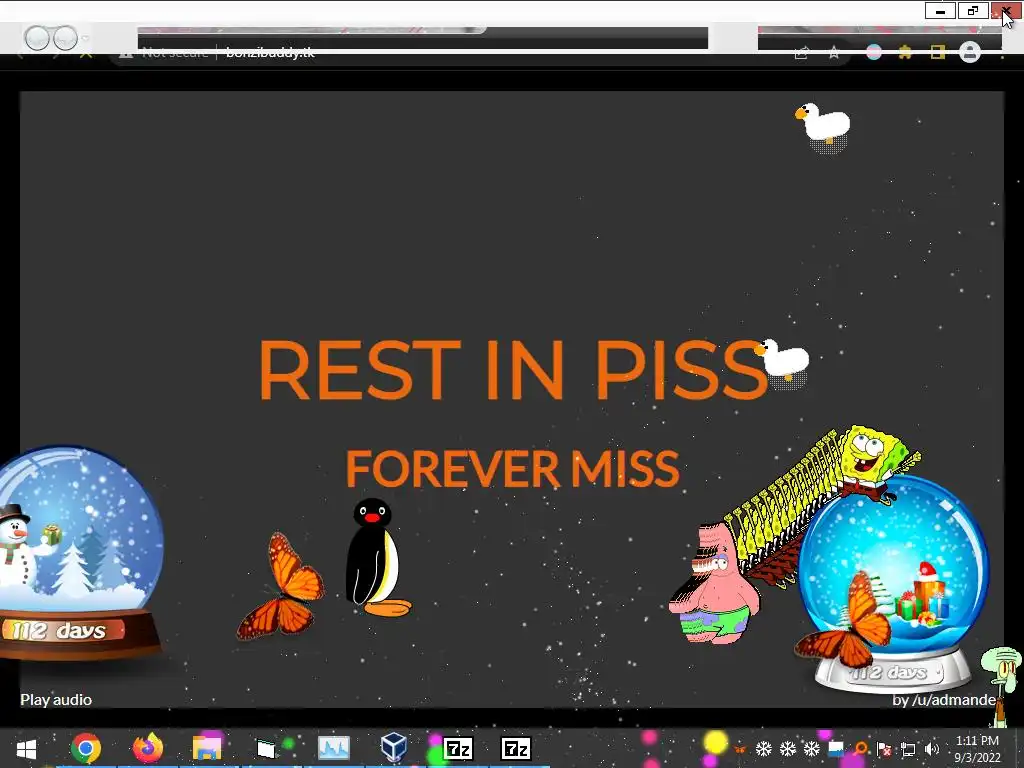Click the Patrick Star character
The width and height of the screenshot is (1024, 768).
714,583
